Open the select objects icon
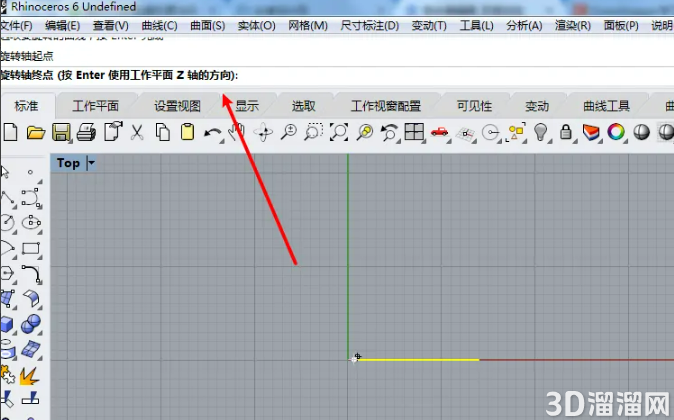The image size is (674, 420). 516,132
